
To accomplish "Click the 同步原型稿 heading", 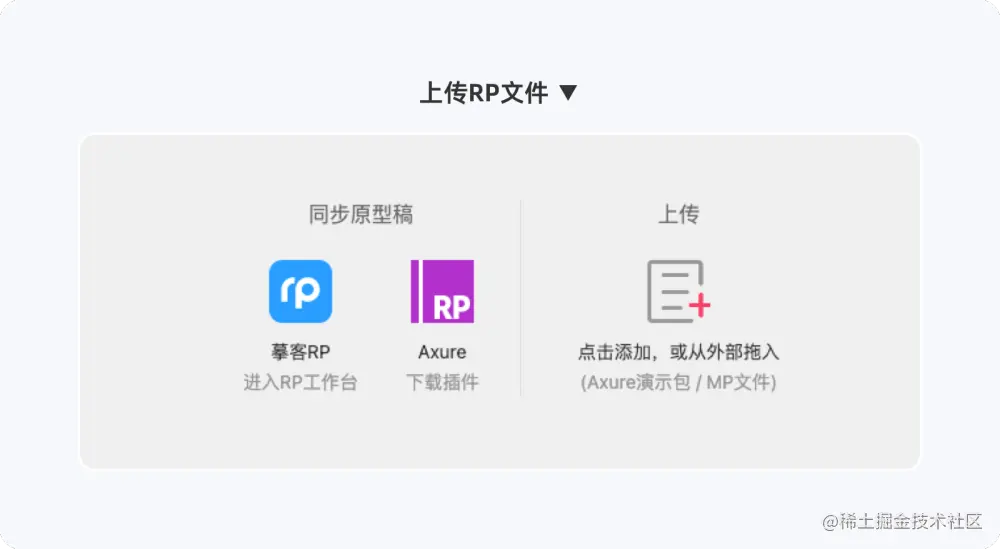I will [x=361, y=214].
